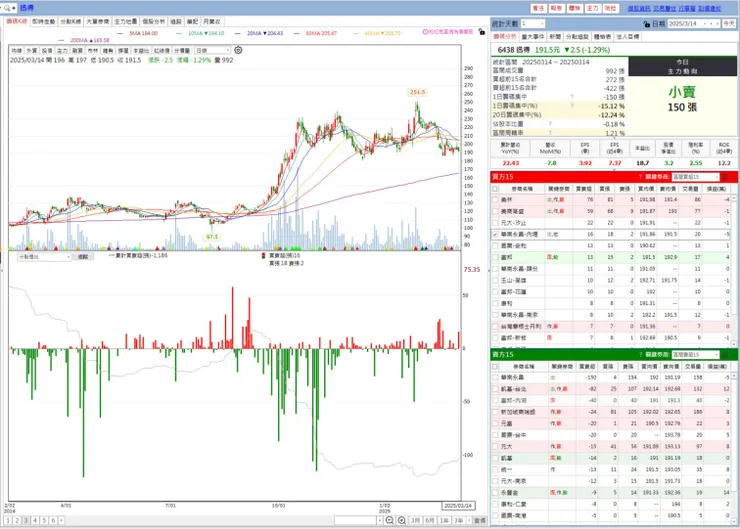Open the 新聞 tab in the right panel
The width and height of the screenshot is (740, 529).
555,36
